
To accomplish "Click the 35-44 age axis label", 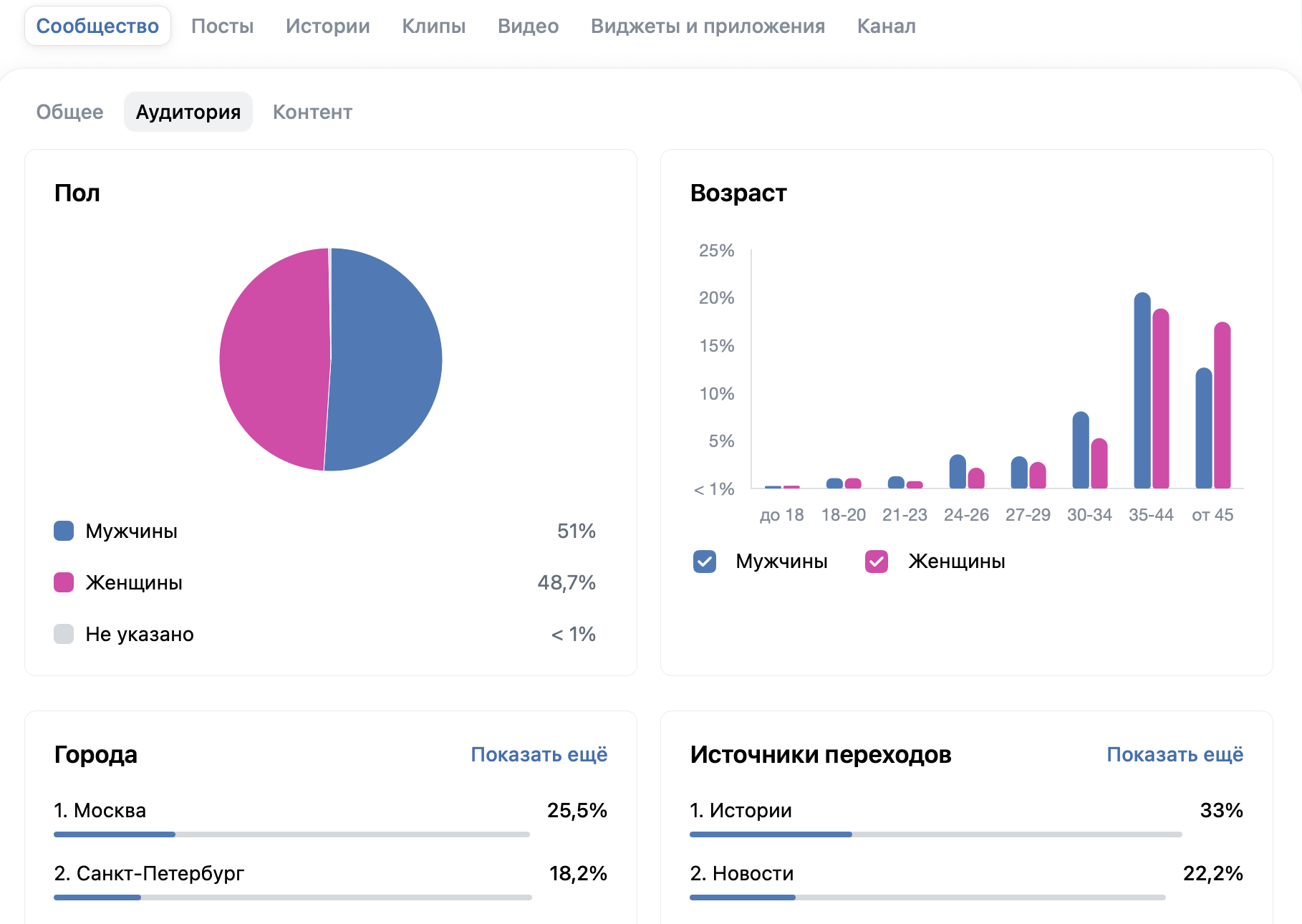I will click(1151, 515).
